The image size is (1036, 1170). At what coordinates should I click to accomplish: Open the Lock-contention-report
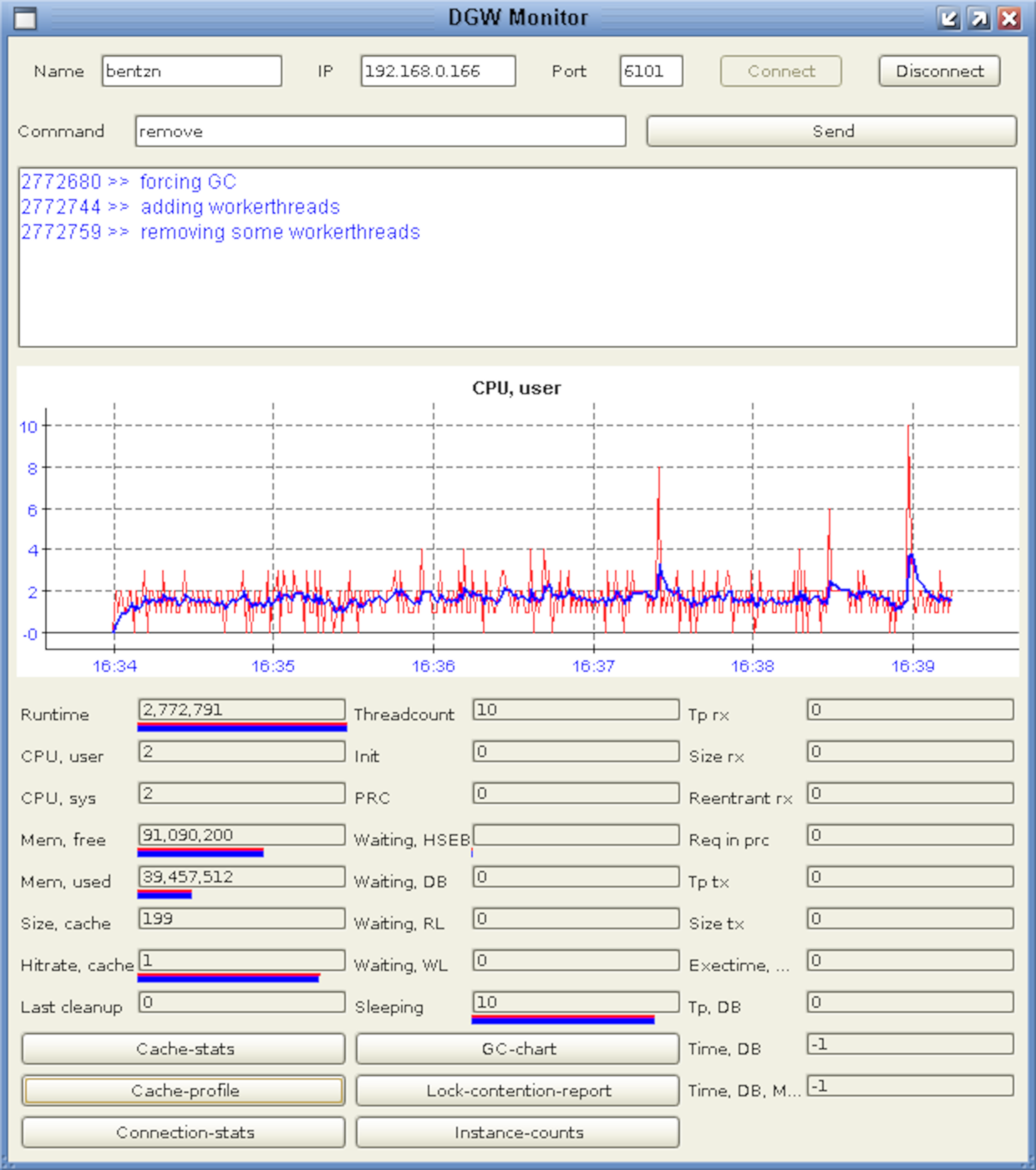(x=517, y=1091)
